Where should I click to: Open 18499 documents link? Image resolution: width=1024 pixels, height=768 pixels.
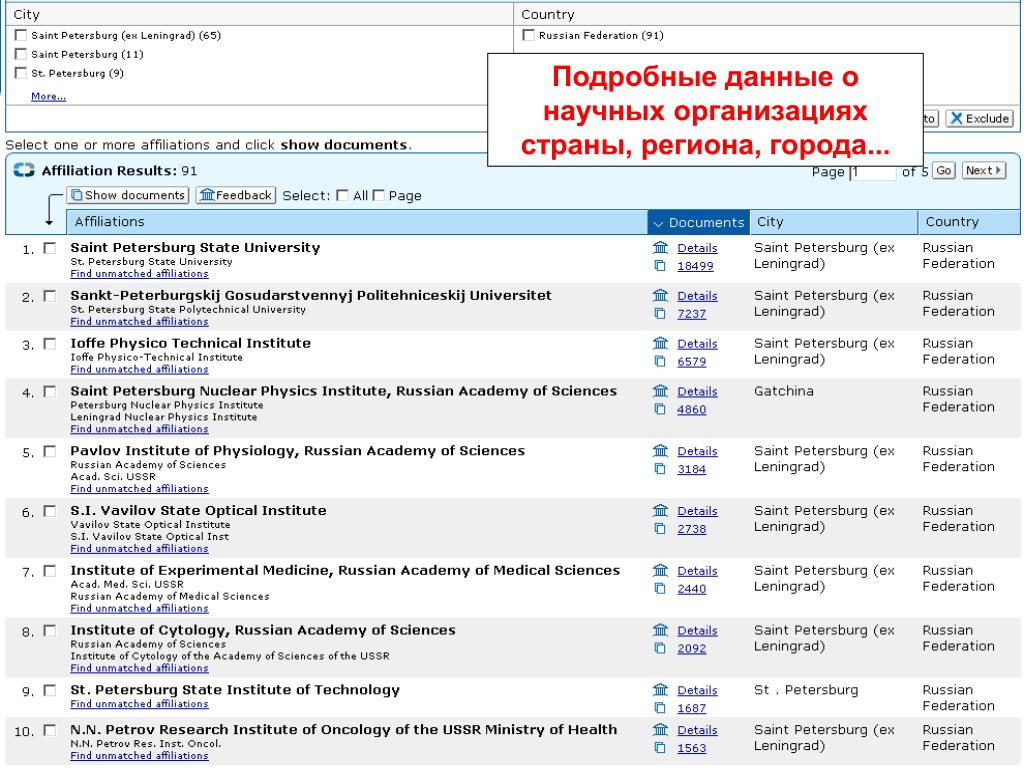click(x=695, y=266)
